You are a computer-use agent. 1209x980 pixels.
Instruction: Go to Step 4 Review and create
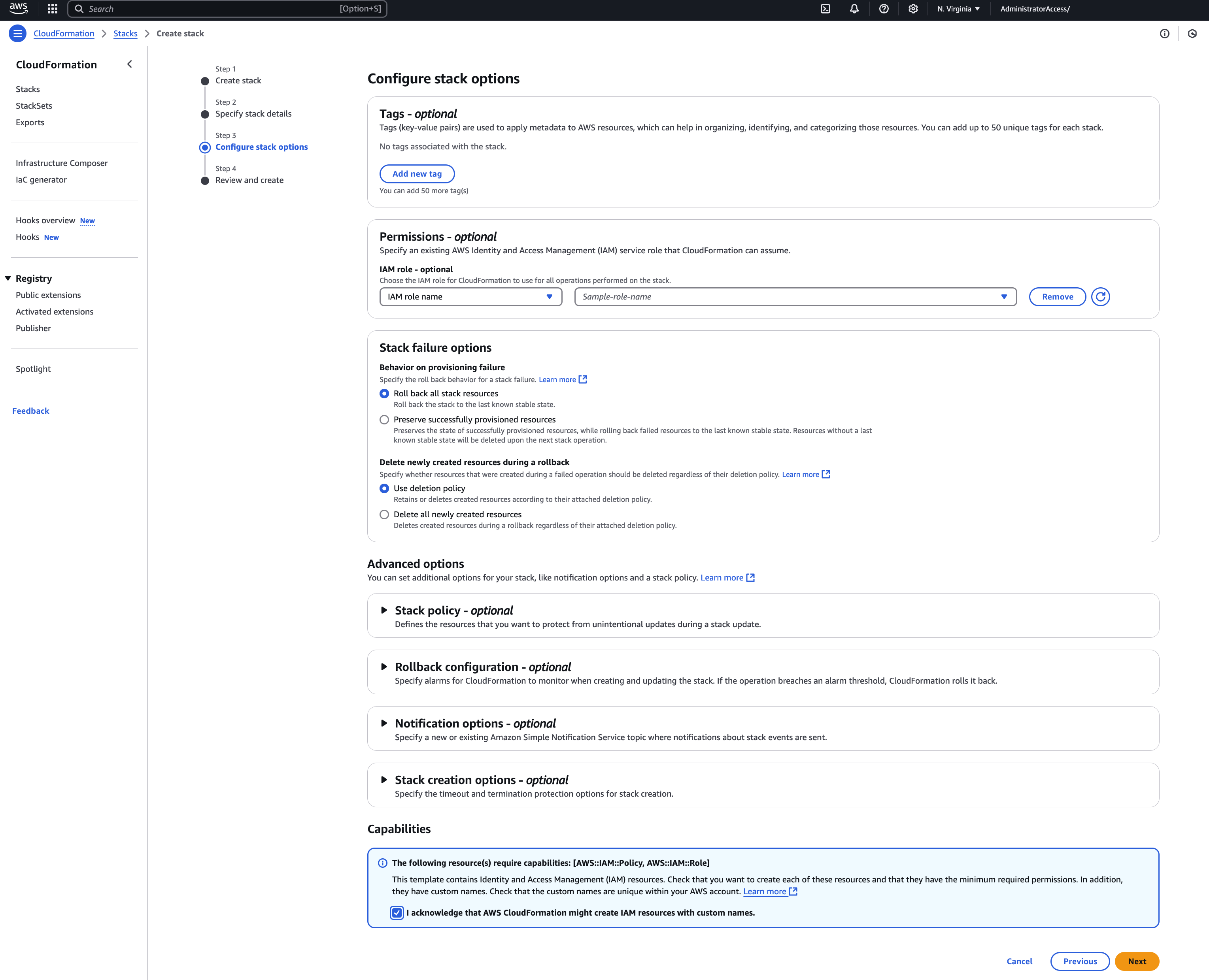click(249, 180)
